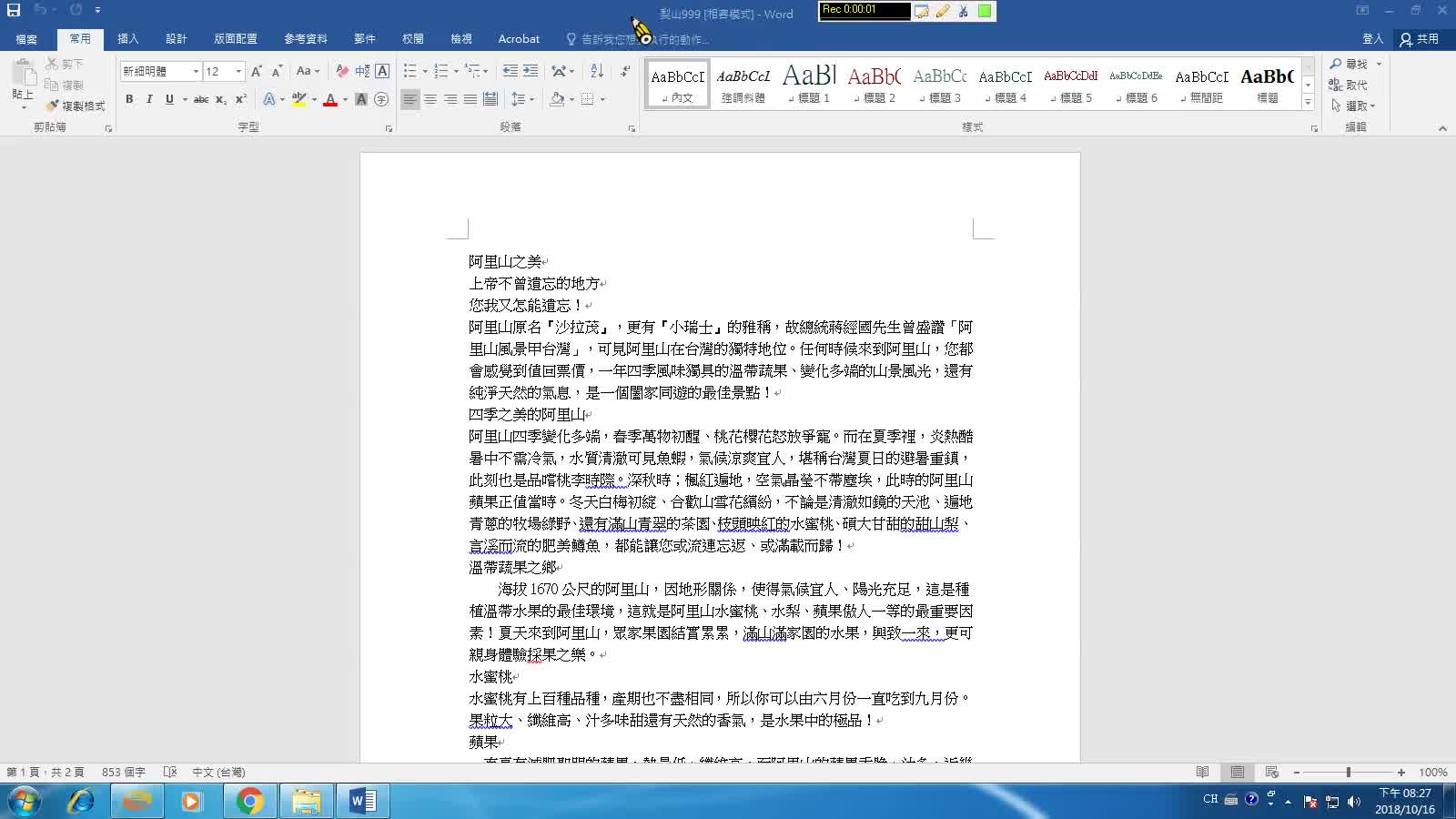Decrease paragraph indent

pos(511,71)
